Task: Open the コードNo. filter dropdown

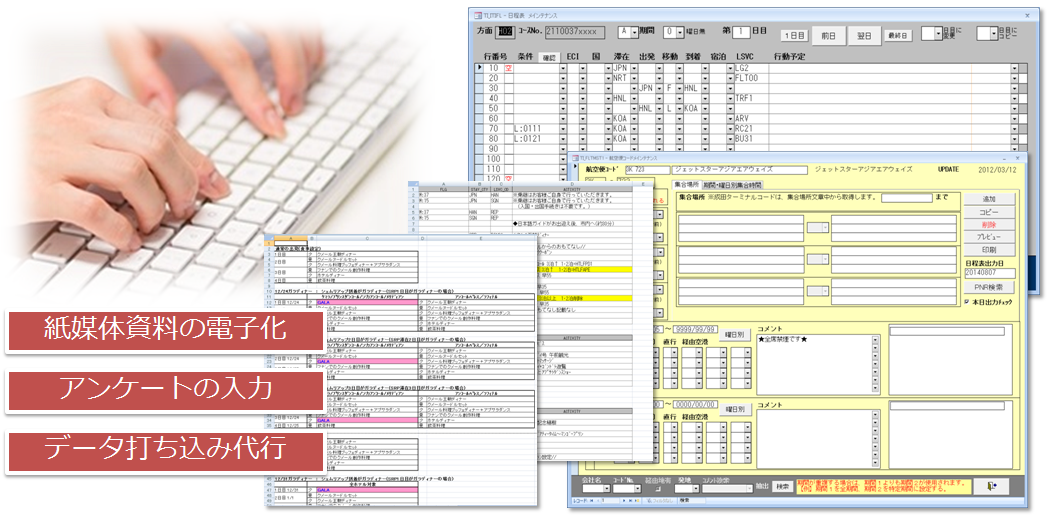Action: pos(636,489)
